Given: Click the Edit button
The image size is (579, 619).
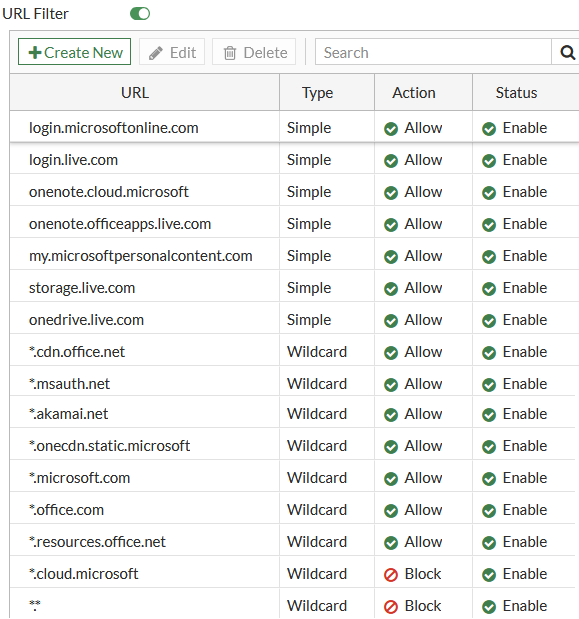Looking at the screenshot, I should click(x=172, y=52).
